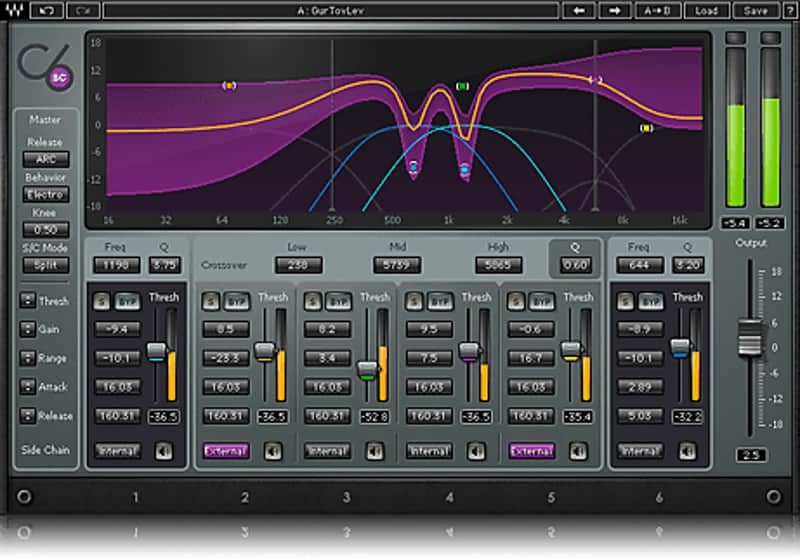Open help with the question mark button
The width and height of the screenshot is (800, 558).
pyautogui.click(x=789, y=11)
